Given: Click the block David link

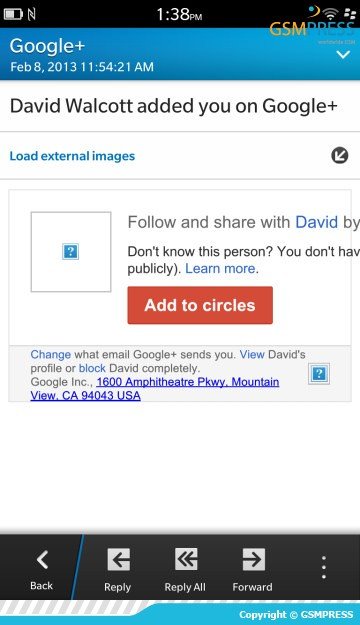Looking at the screenshot, I should coord(92,368).
